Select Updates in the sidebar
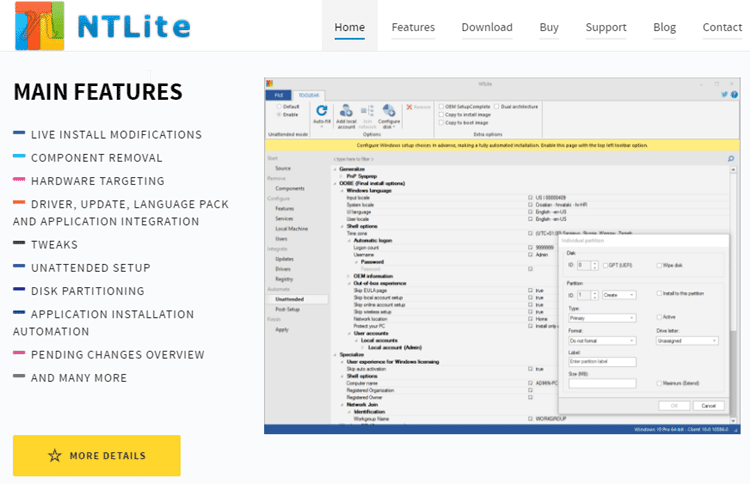 [x=284, y=259]
